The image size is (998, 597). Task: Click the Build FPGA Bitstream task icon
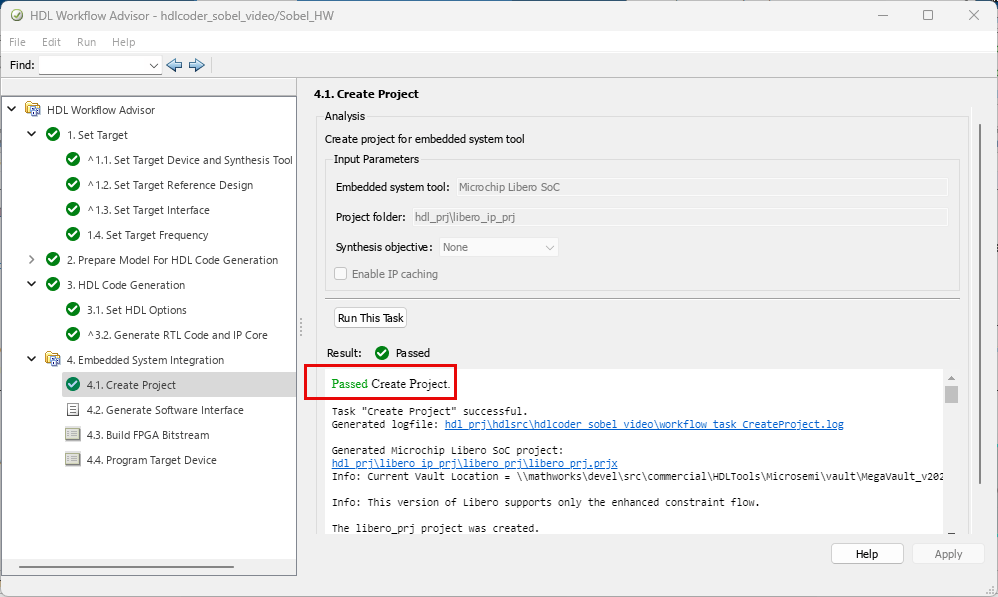click(72, 435)
